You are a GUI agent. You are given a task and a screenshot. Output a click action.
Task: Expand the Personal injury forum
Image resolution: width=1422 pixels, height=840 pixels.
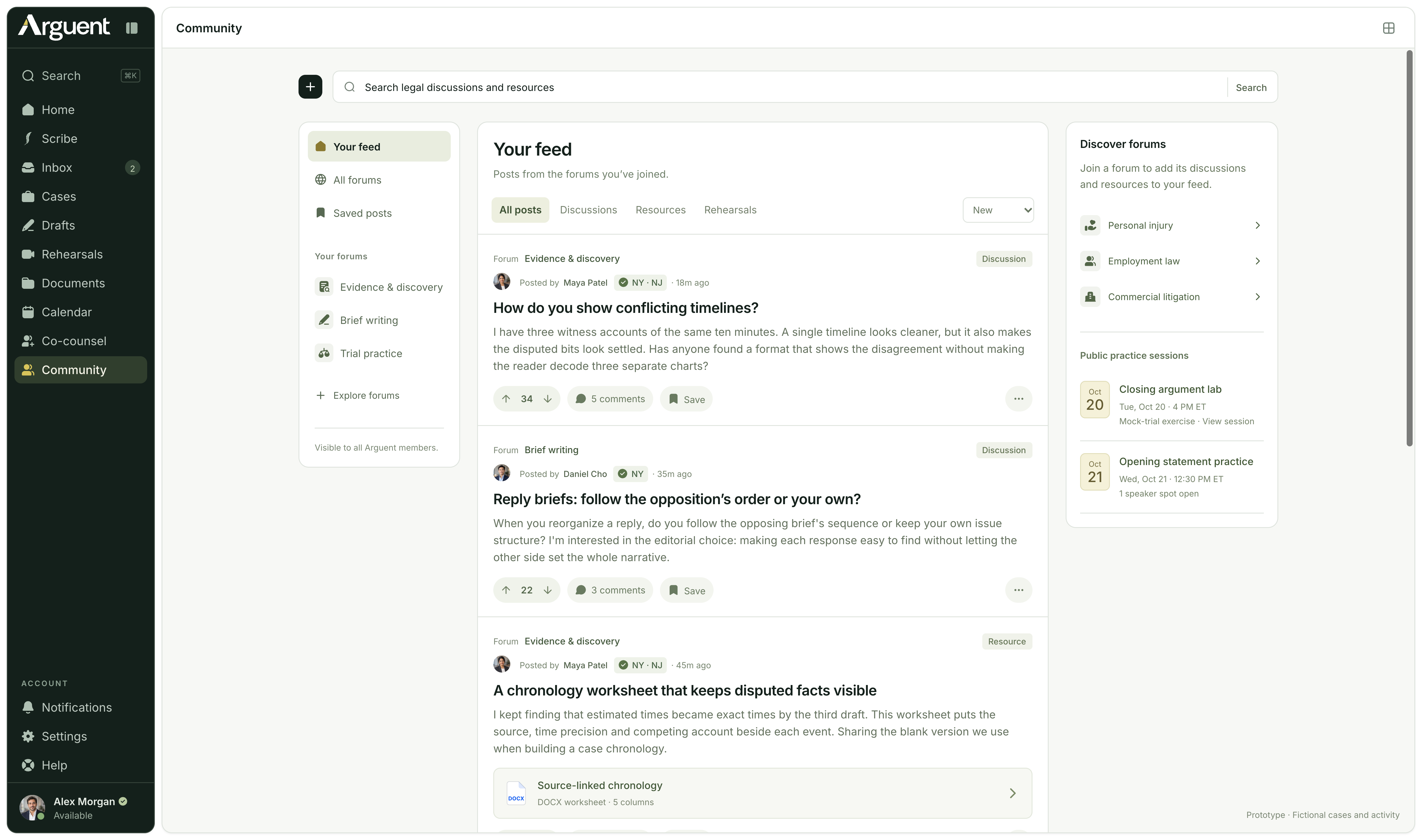pos(1171,225)
